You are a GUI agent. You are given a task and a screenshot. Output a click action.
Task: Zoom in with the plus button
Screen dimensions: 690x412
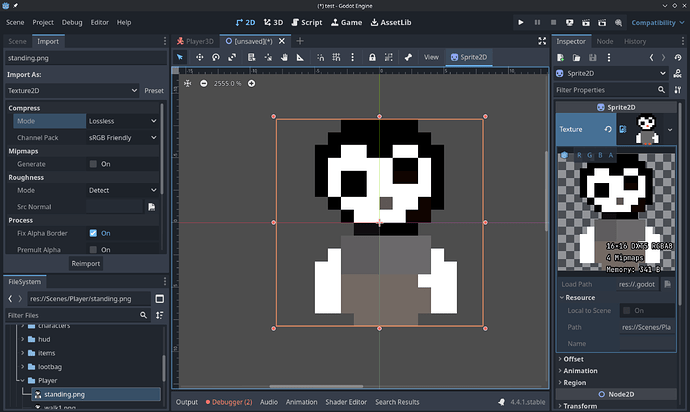pyautogui.click(x=251, y=83)
